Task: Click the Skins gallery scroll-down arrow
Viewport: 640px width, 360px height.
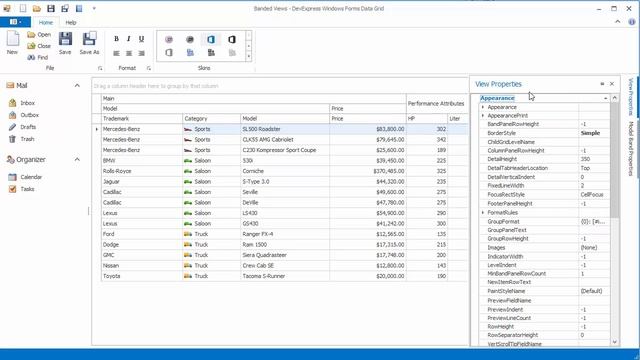Action: point(249,46)
